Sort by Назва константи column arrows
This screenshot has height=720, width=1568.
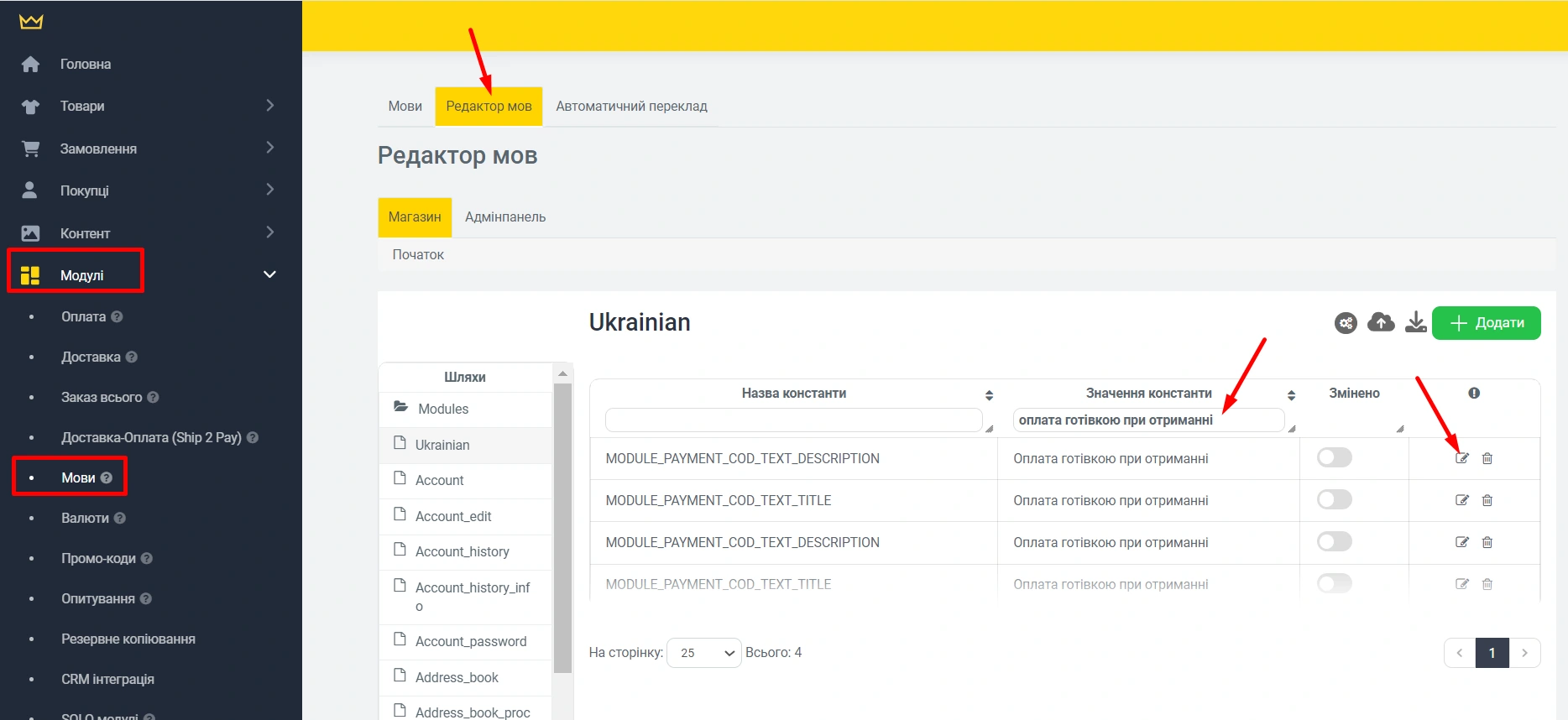click(989, 395)
